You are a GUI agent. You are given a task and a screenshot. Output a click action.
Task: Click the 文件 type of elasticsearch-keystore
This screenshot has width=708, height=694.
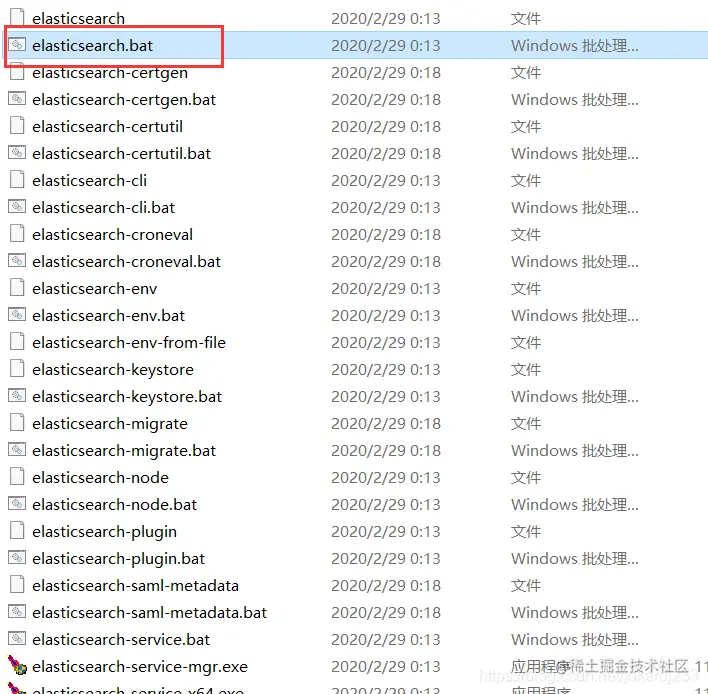pyautogui.click(x=526, y=370)
